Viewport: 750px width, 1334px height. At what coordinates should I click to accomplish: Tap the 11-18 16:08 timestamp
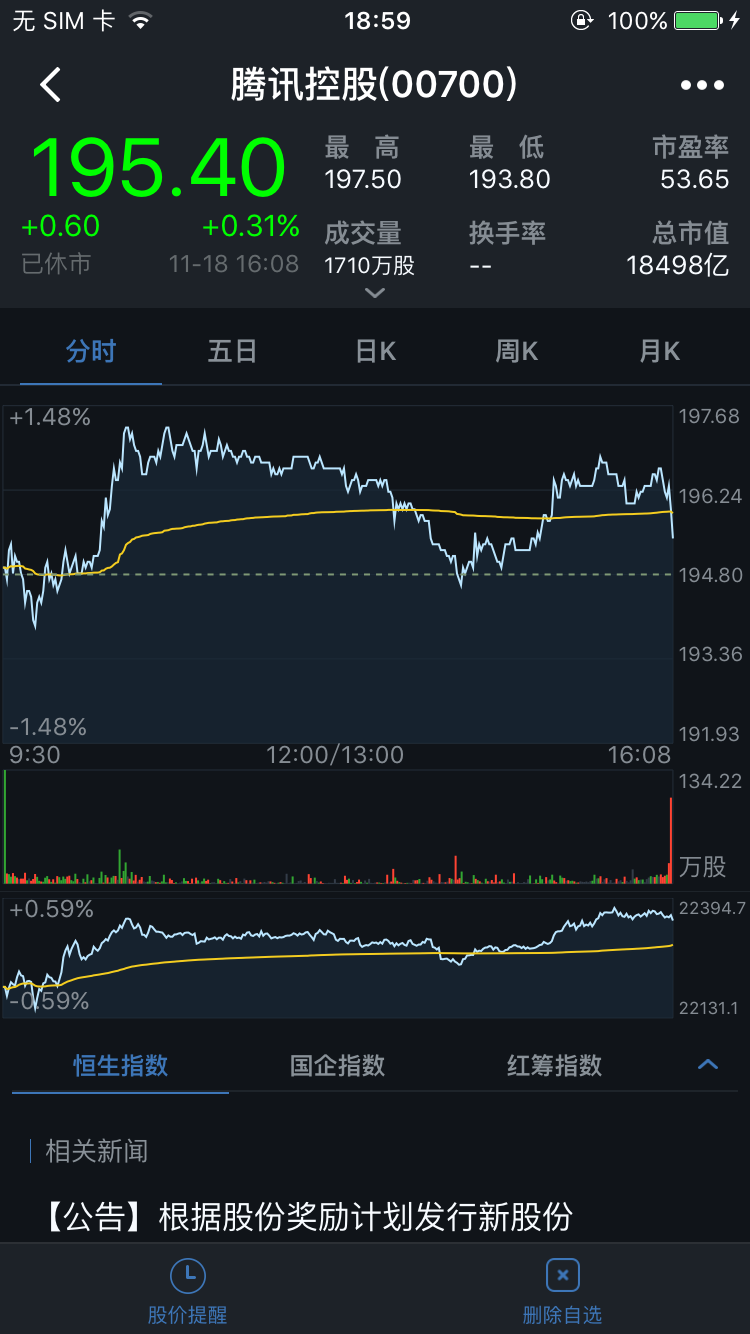pos(234,264)
